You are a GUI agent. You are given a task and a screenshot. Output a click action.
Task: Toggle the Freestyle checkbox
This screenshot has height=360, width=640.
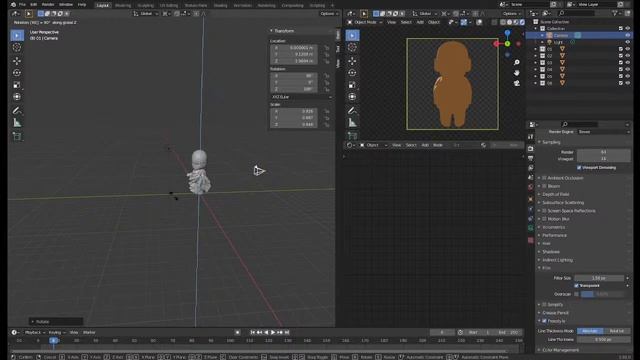544,321
